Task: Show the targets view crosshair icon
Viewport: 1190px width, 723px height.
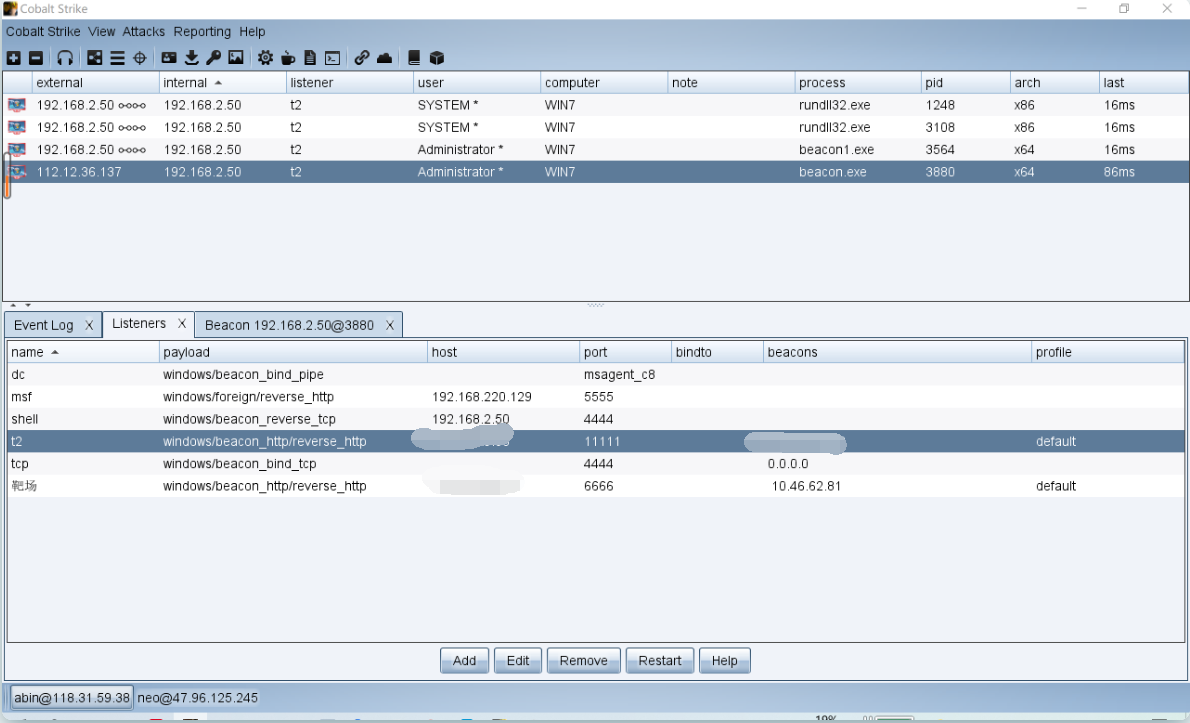Action: 140,58
